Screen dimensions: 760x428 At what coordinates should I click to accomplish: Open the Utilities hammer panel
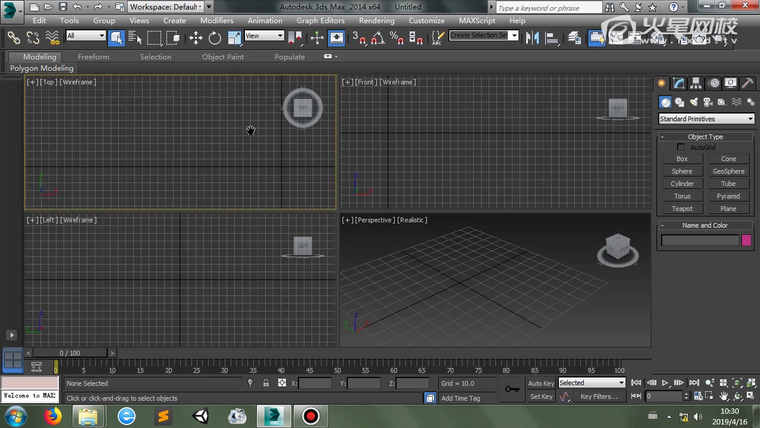pyautogui.click(x=747, y=83)
